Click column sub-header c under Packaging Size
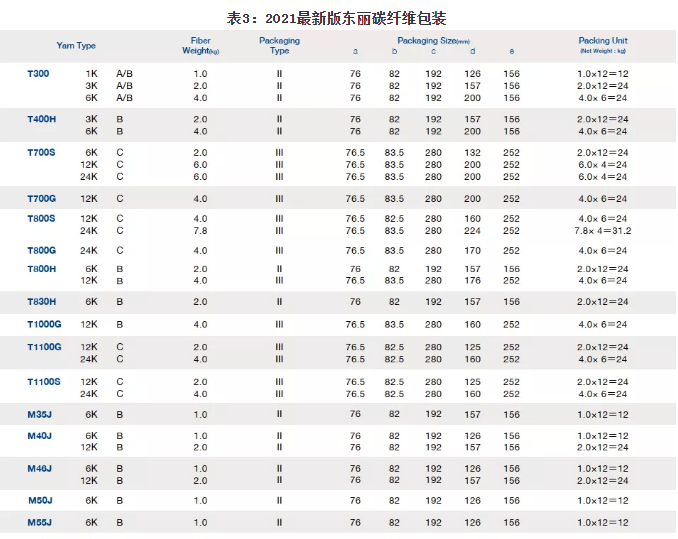The width and height of the screenshot is (678, 539). coord(433,51)
